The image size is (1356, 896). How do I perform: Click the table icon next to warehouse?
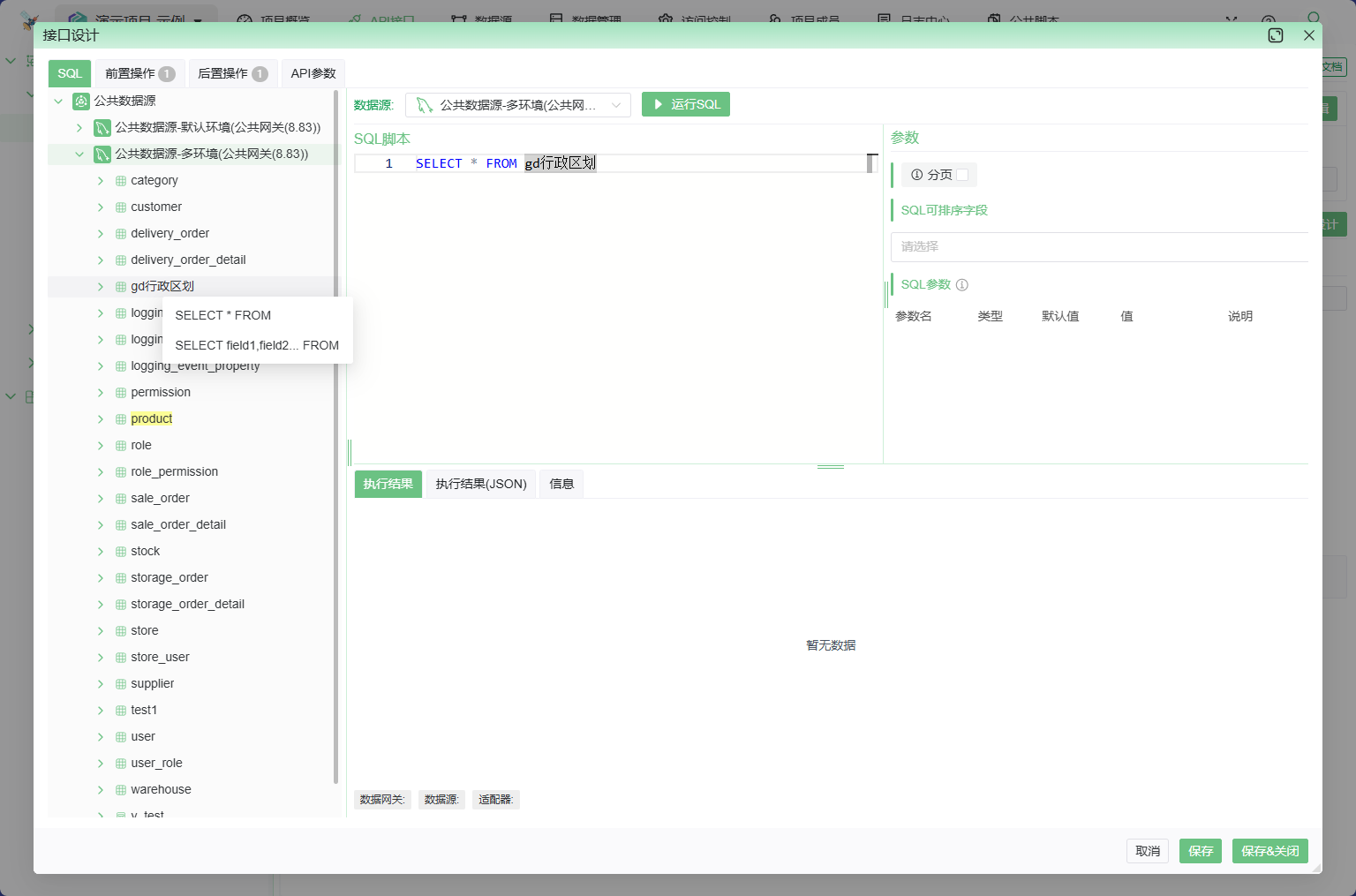(x=121, y=790)
